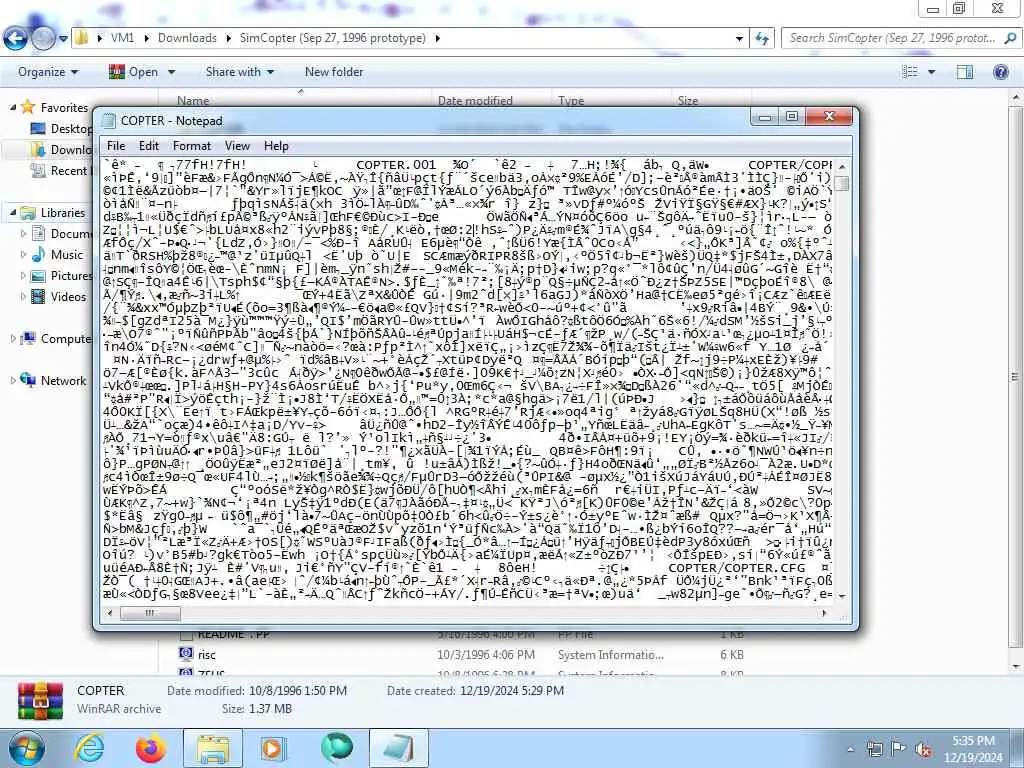This screenshot has width=1024, height=768.
Task: Click Notepad horizontal scroll left arrow
Action: [110, 613]
